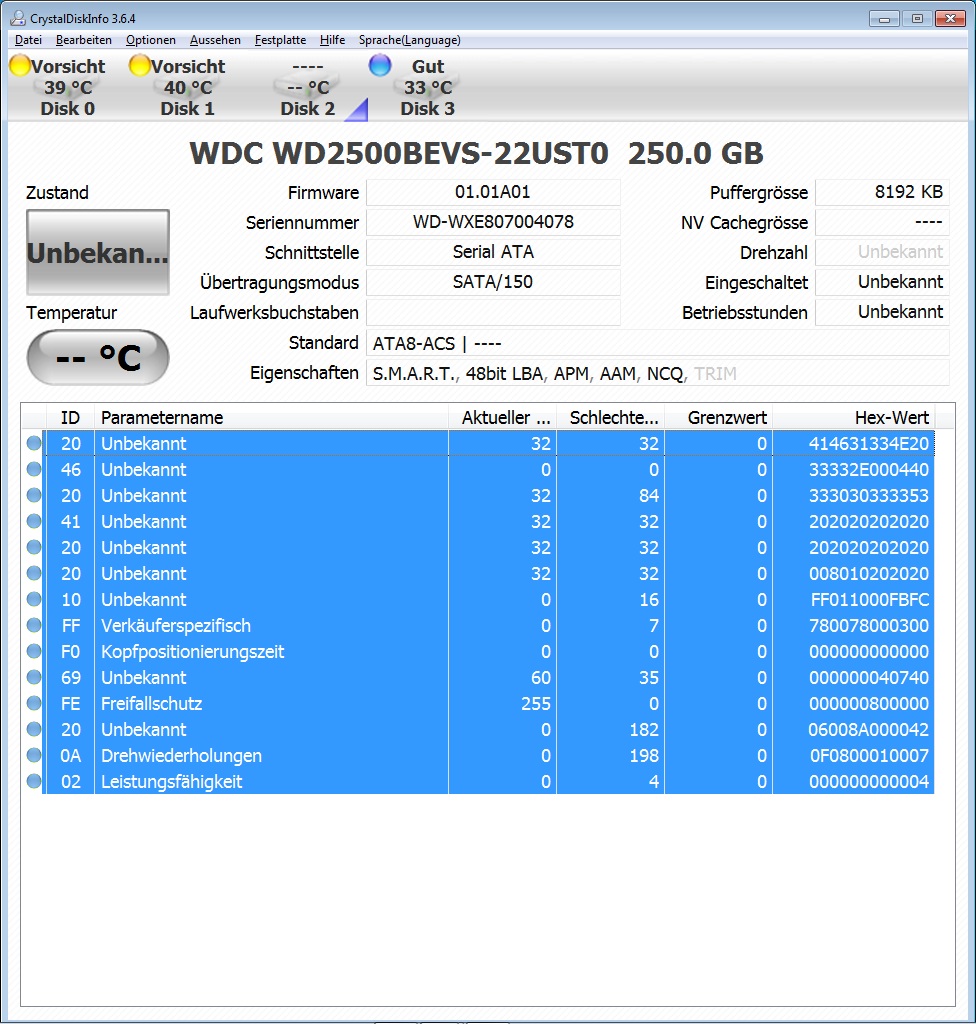Click hex value 33332E000440

pos(869,470)
